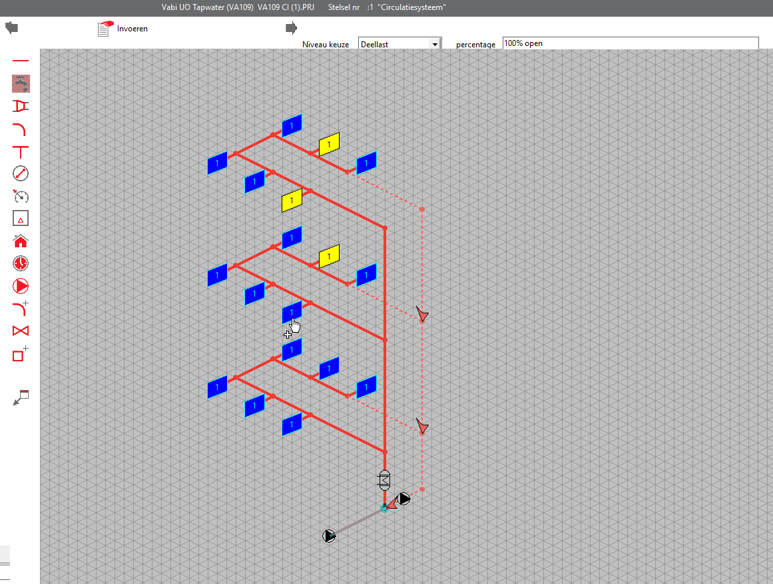The image size is (773, 584).
Task: Select the heat exchanger symbol on the riser
Action: coord(384,480)
